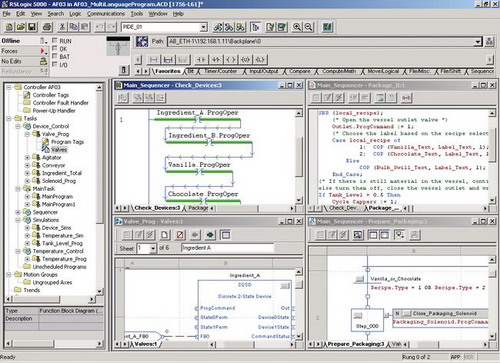Expand the Conveyor program node

pos(28,165)
